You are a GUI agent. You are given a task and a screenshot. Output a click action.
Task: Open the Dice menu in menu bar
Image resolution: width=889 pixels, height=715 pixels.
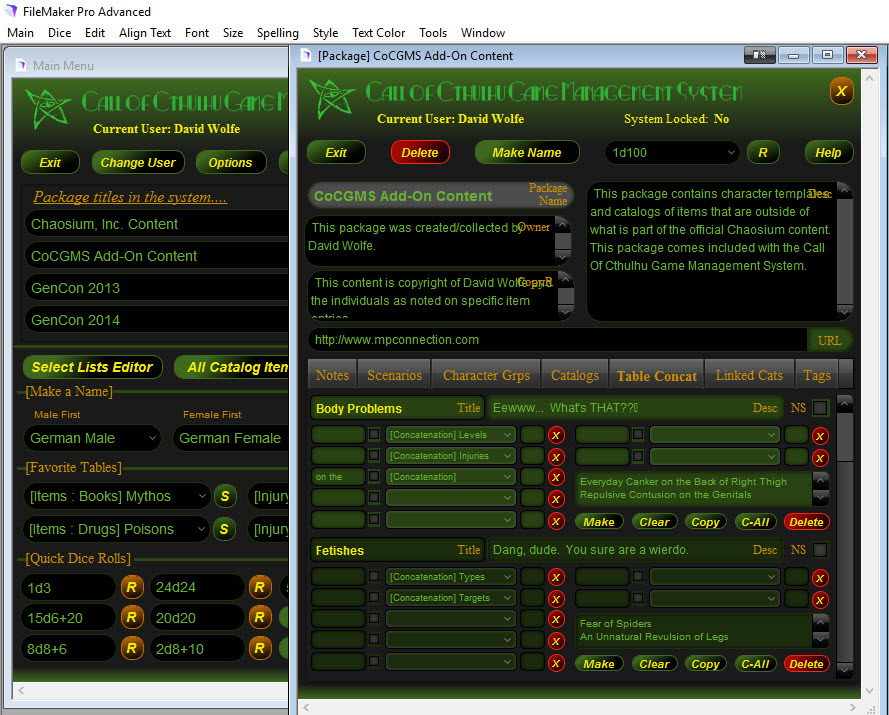59,33
